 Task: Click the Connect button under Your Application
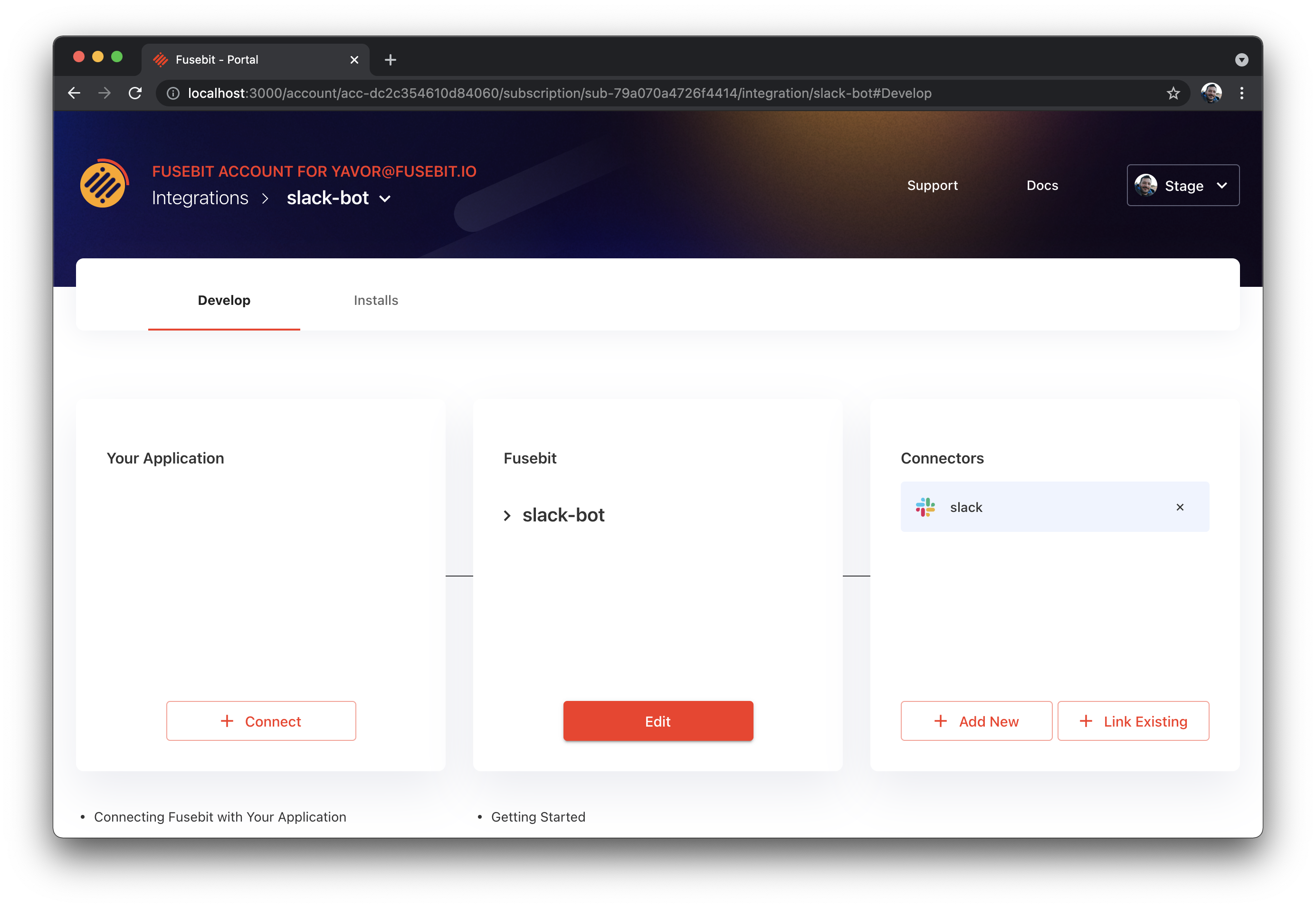pyautogui.click(x=261, y=721)
